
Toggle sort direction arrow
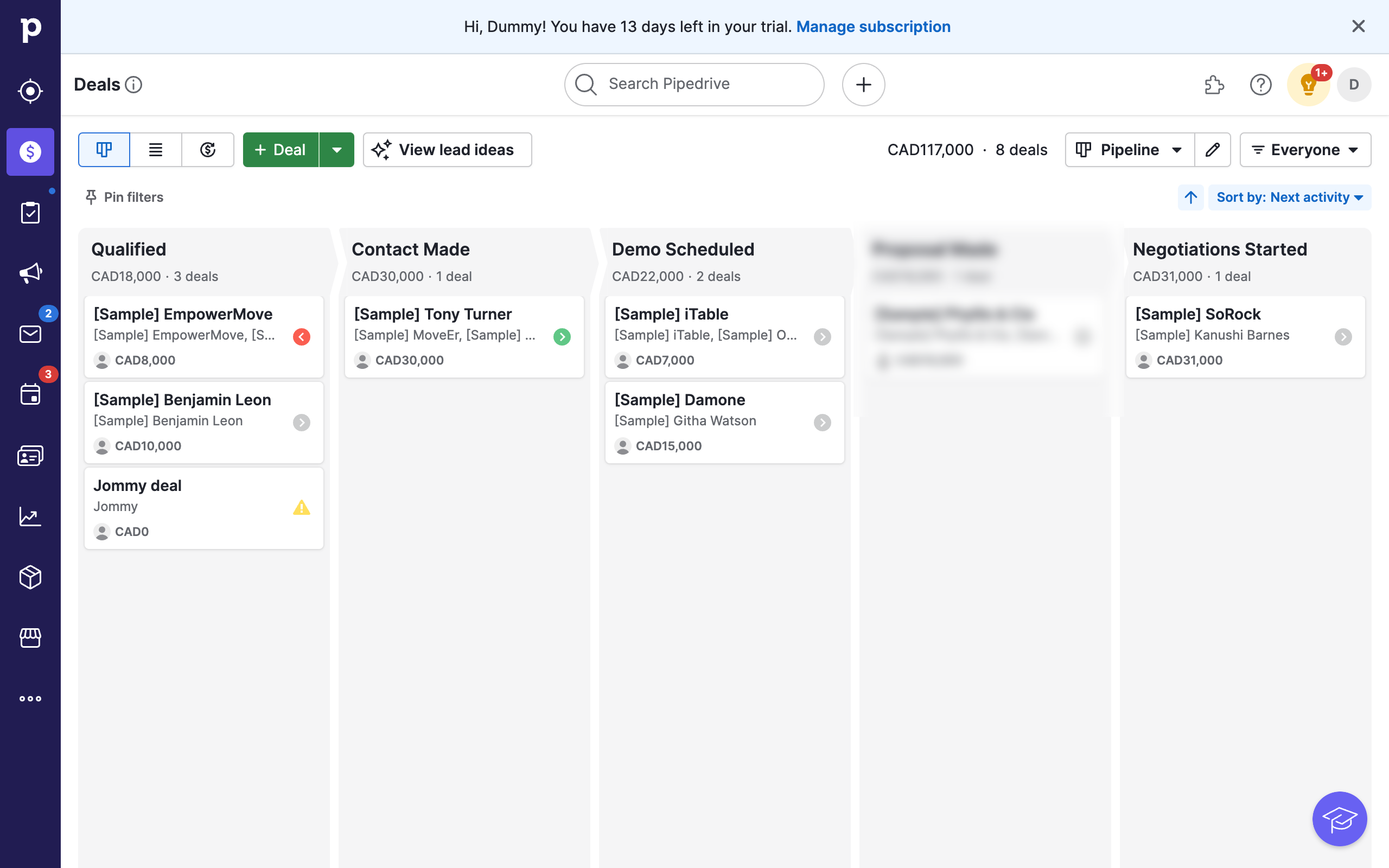pyautogui.click(x=1190, y=197)
